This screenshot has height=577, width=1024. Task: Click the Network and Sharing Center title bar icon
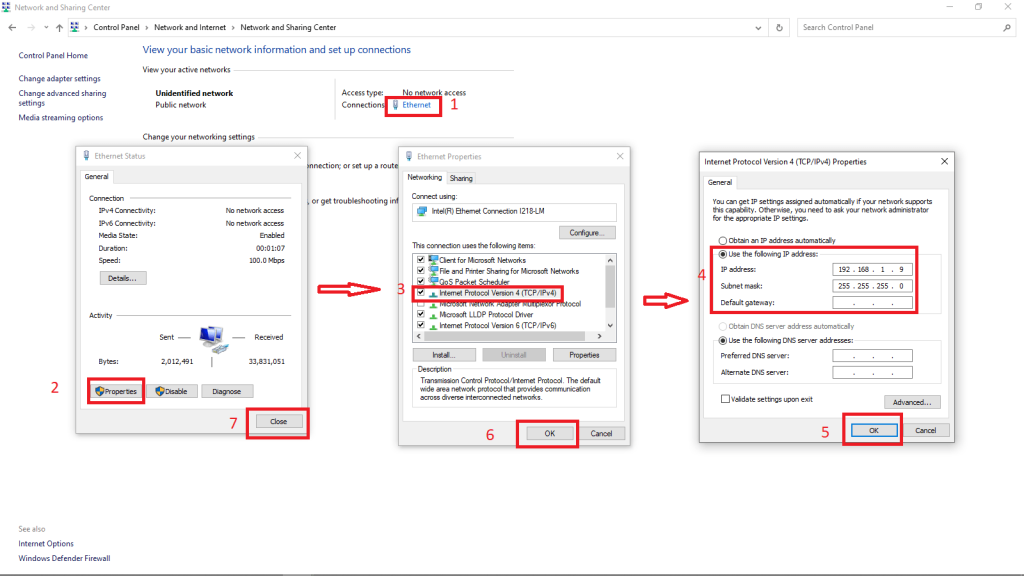click(6, 7)
